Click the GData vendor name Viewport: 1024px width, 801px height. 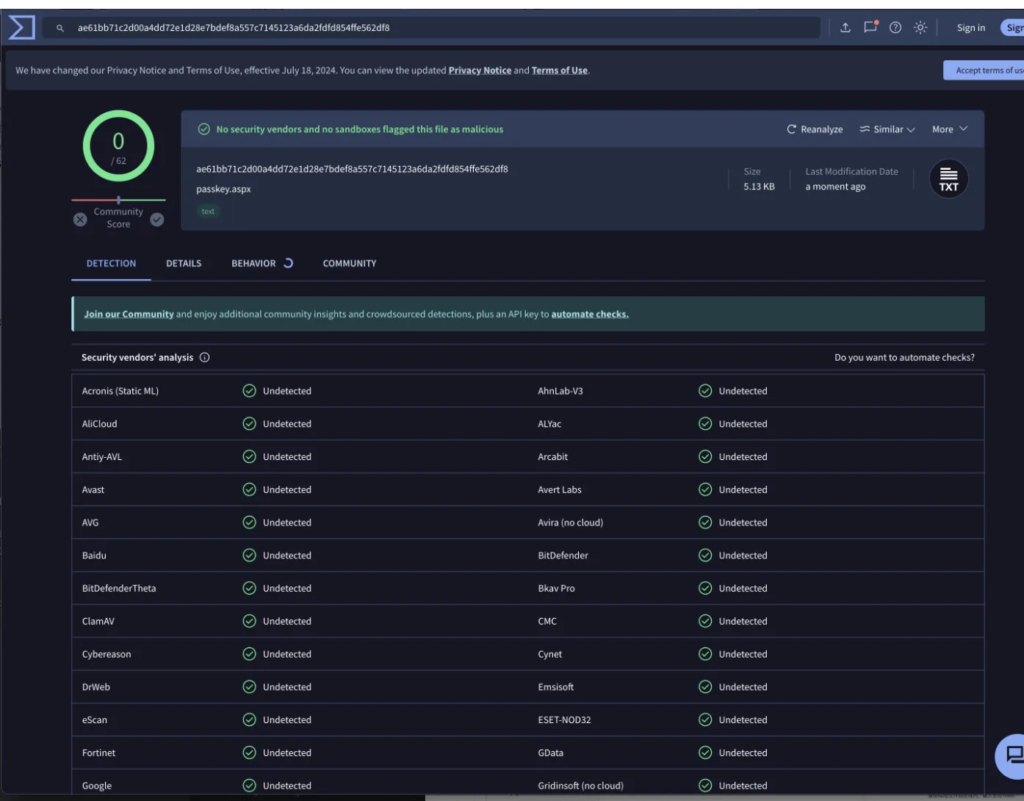(550, 752)
